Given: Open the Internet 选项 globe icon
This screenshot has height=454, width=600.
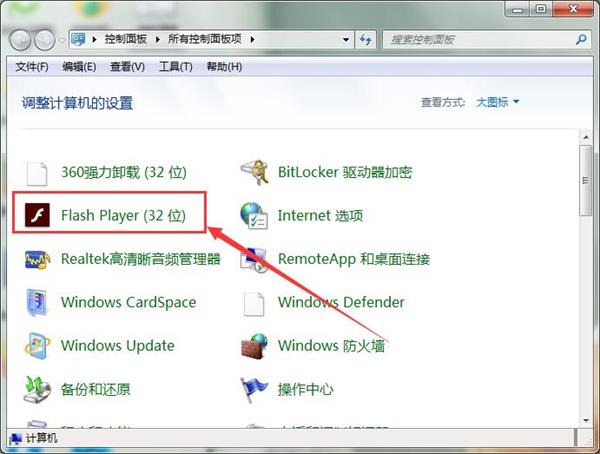Looking at the screenshot, I should 254,216.
